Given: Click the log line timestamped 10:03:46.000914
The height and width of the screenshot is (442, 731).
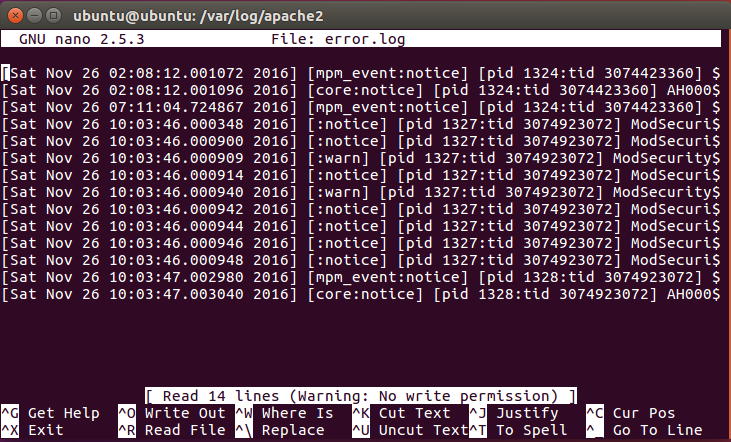Looking at the screenshot, I should pyautogui.click(x=361, y=175).
